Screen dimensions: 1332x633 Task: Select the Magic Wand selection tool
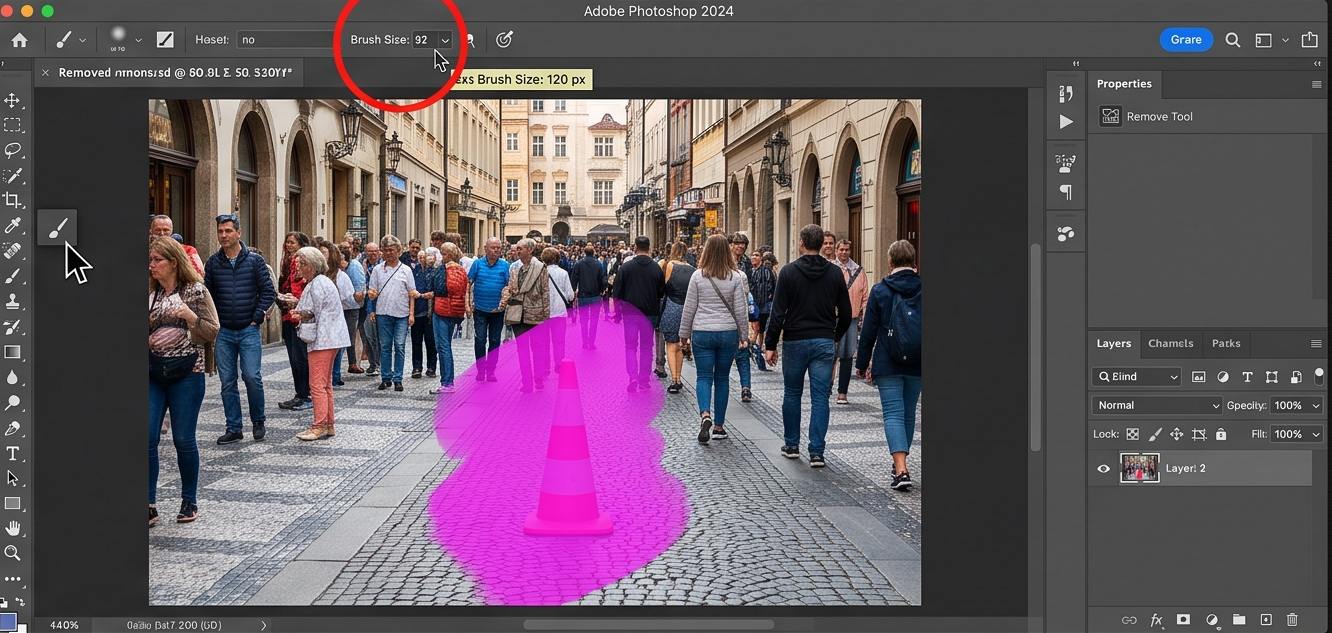(x=12, y=175)
